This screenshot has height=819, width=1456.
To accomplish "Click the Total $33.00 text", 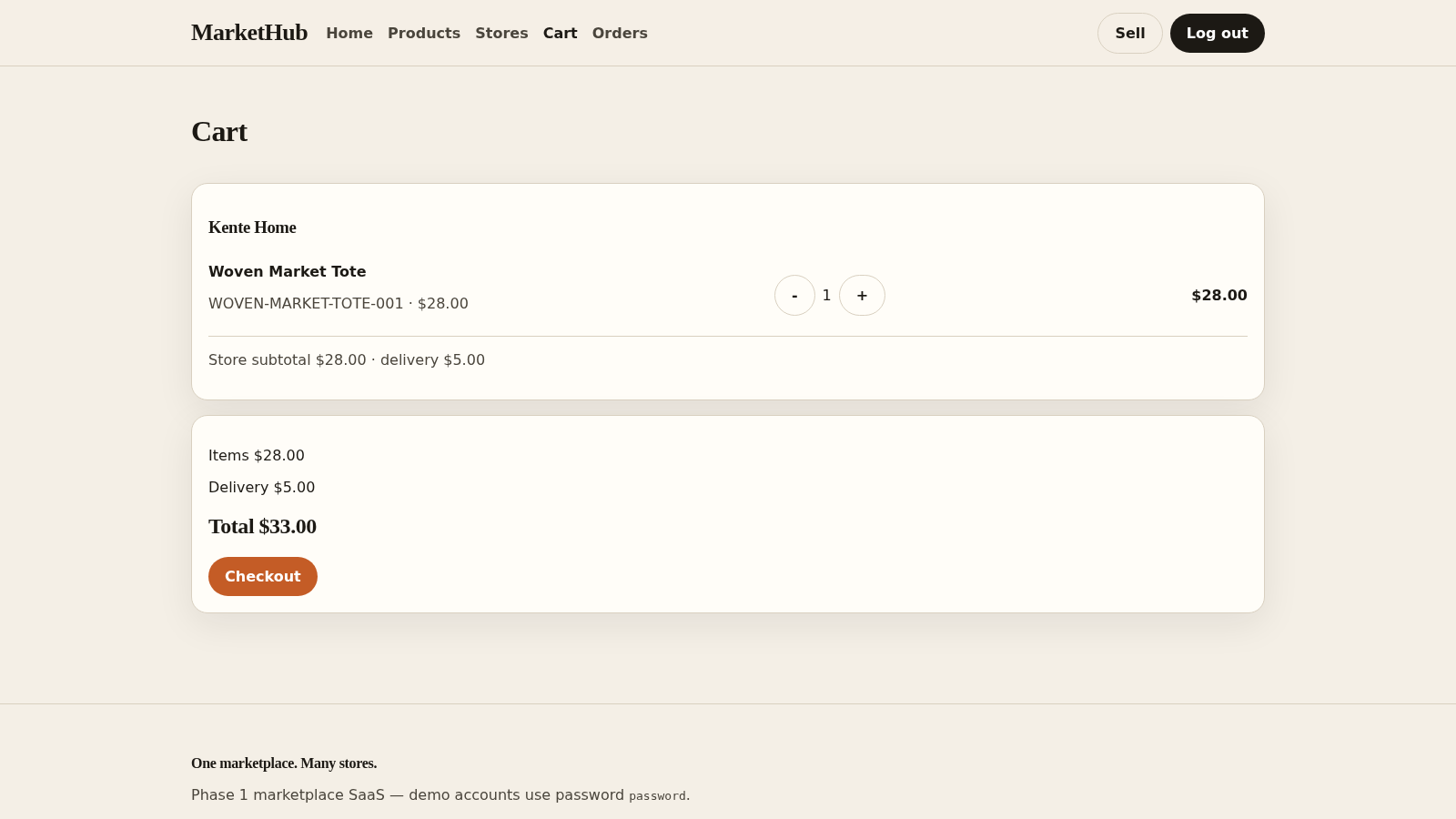I will pos(263,526).
